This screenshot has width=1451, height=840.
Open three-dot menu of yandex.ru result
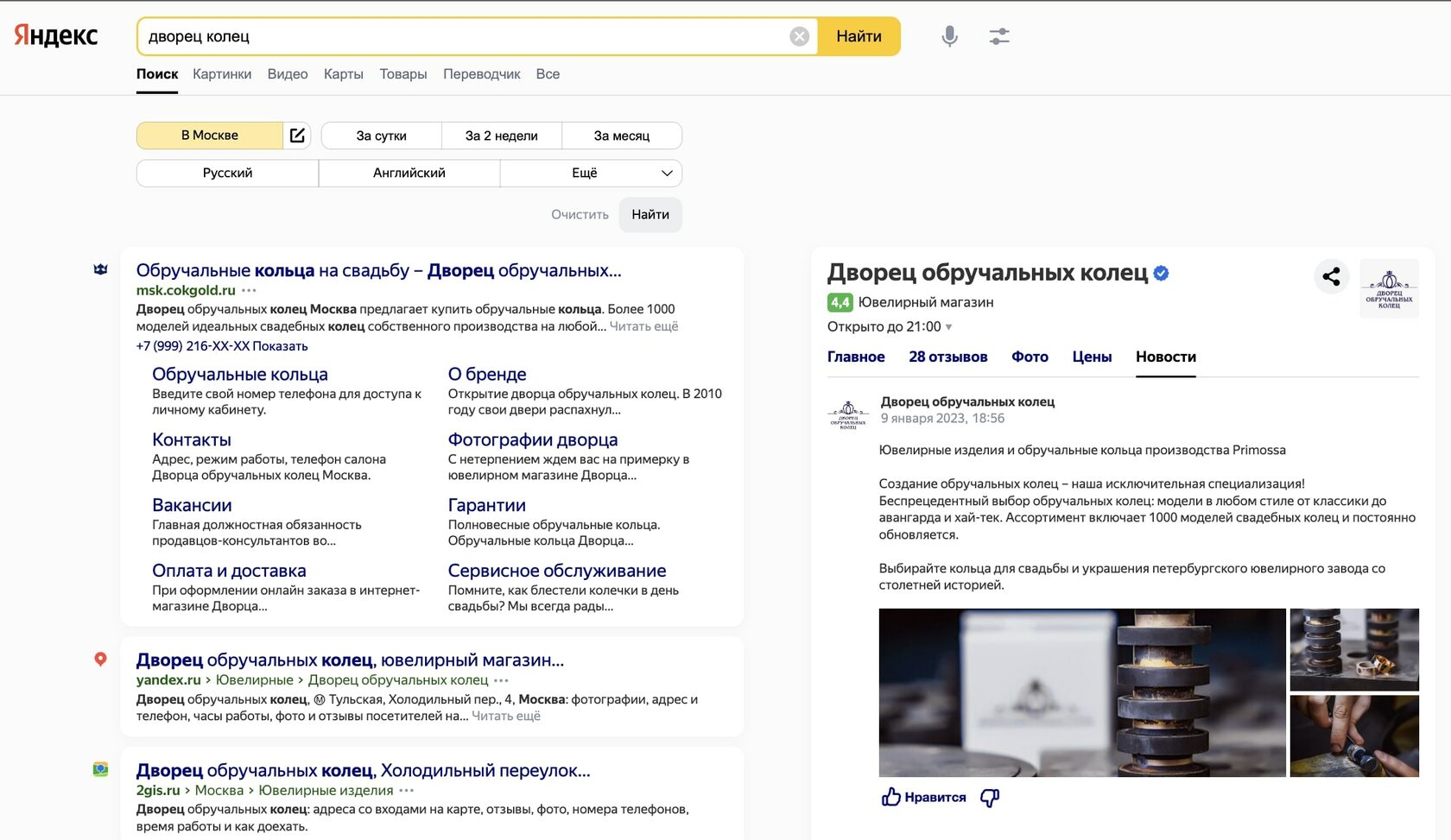coord(501,680)
